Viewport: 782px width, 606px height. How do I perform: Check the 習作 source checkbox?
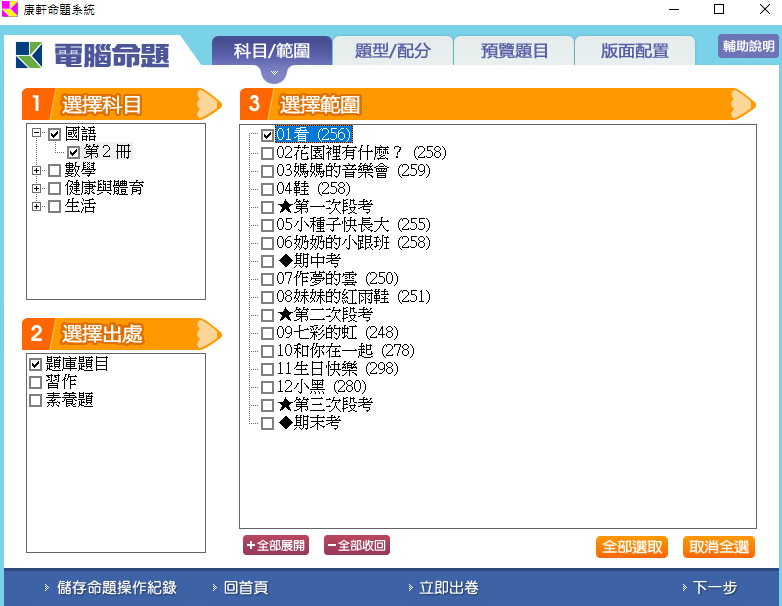[x=36, y=382]
